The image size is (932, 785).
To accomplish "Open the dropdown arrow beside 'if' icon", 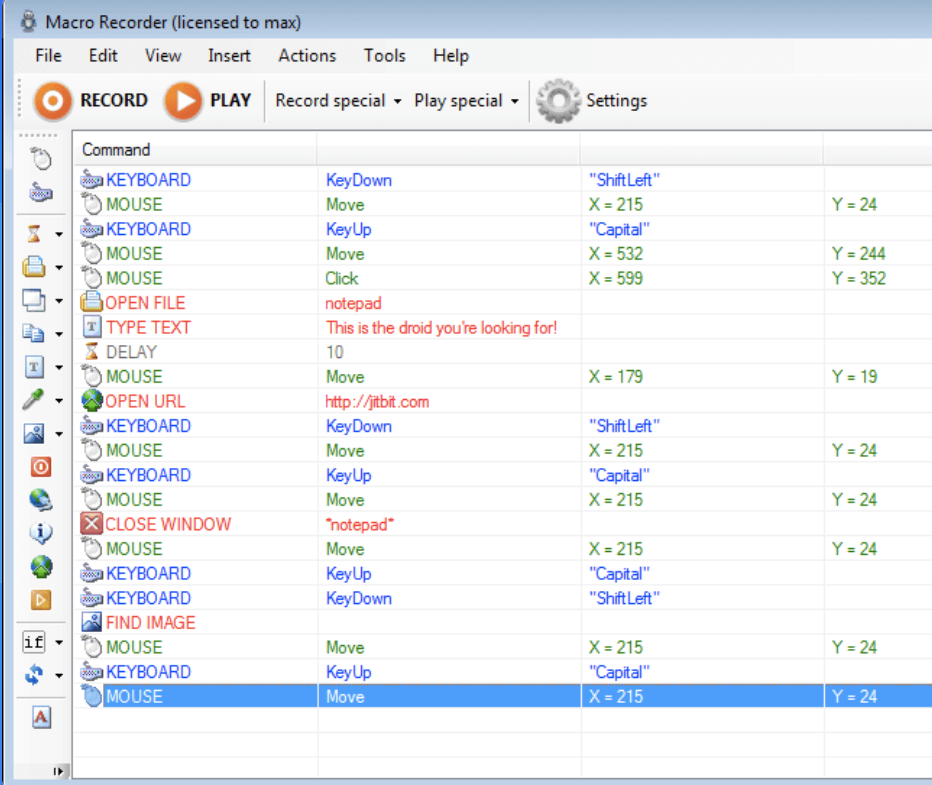I will (x=59, y=642).
